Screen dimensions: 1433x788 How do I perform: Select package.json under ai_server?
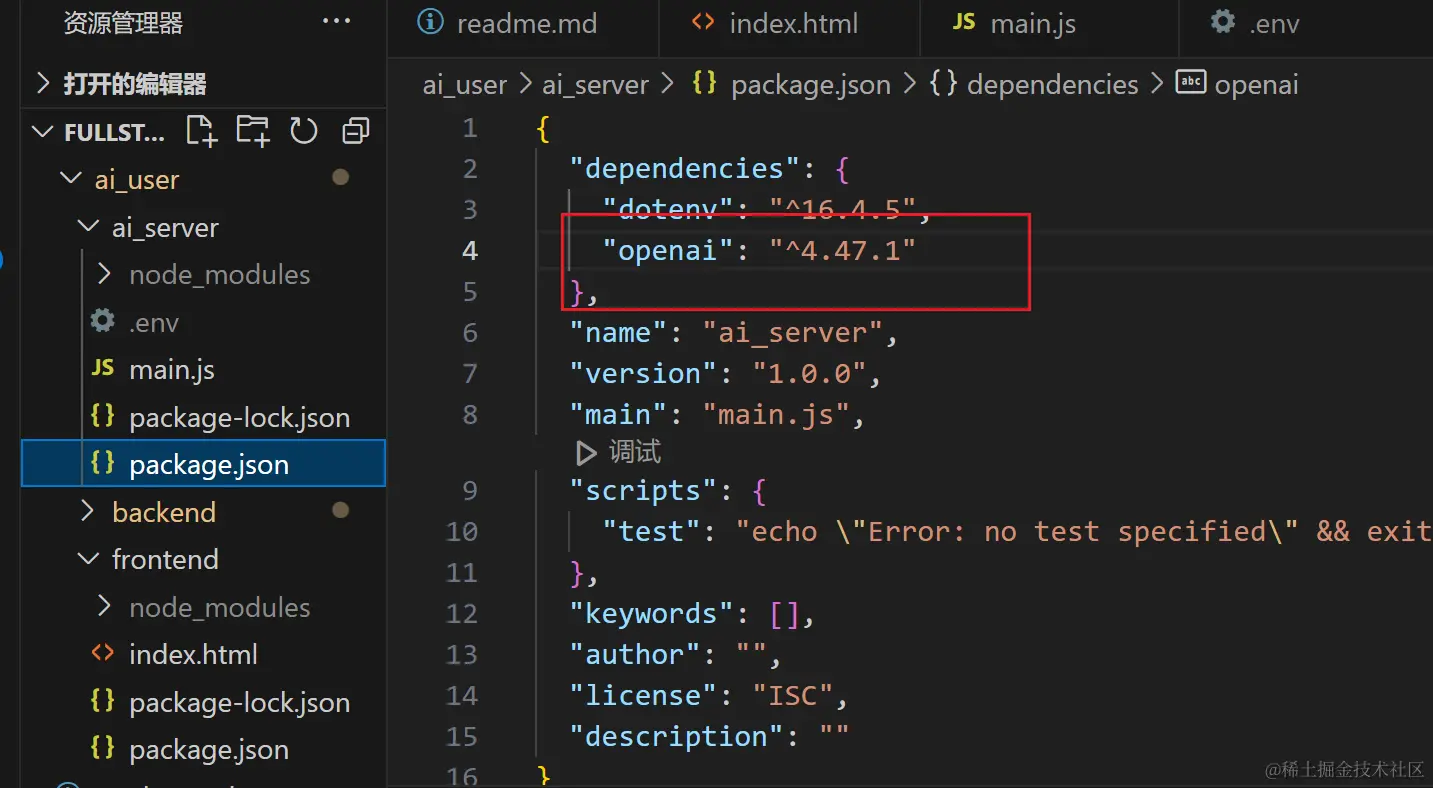204,464
